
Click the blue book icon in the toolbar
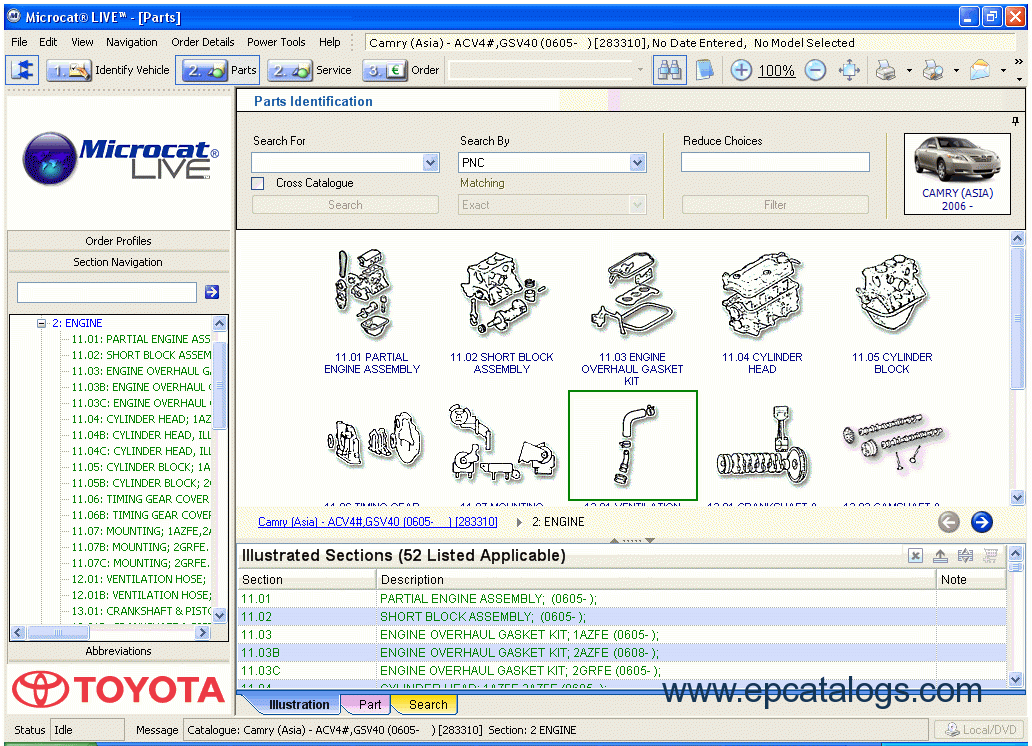point(705,70)
